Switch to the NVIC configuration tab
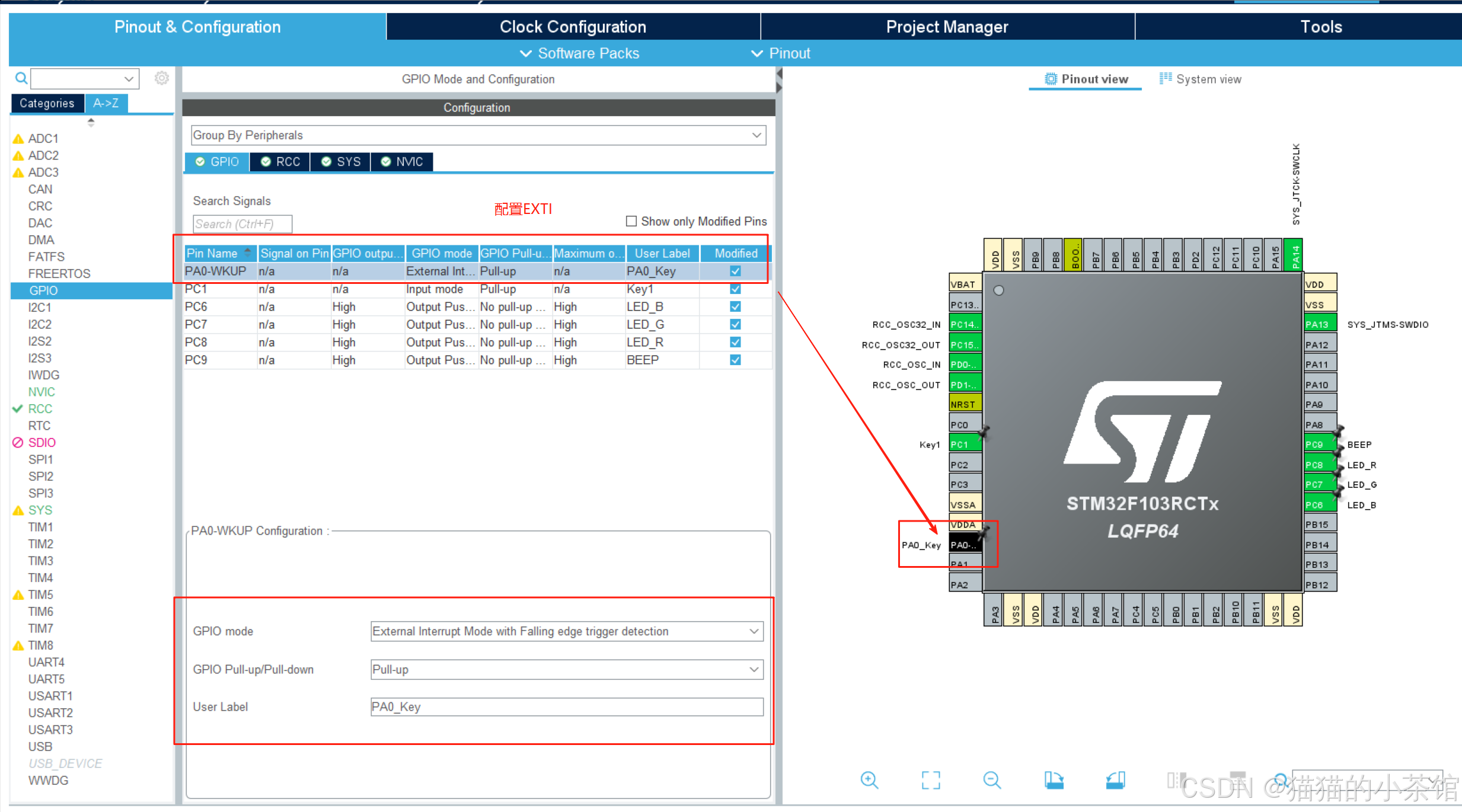1462x812 pixels. (x=402, y=162)
